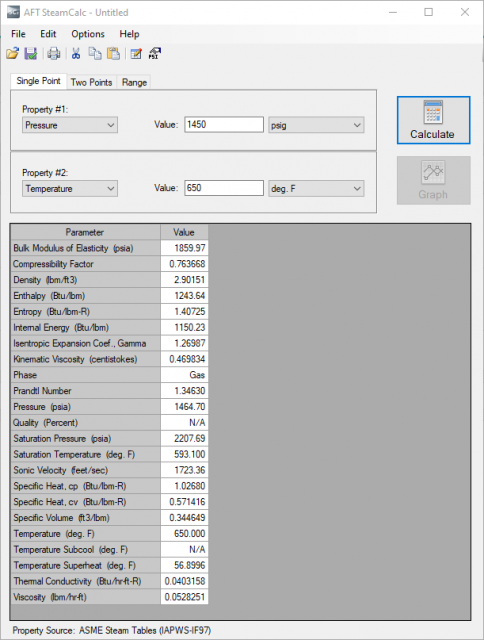Open the Options menu
This screenshot has width=484, height=640.
point(88,34)
